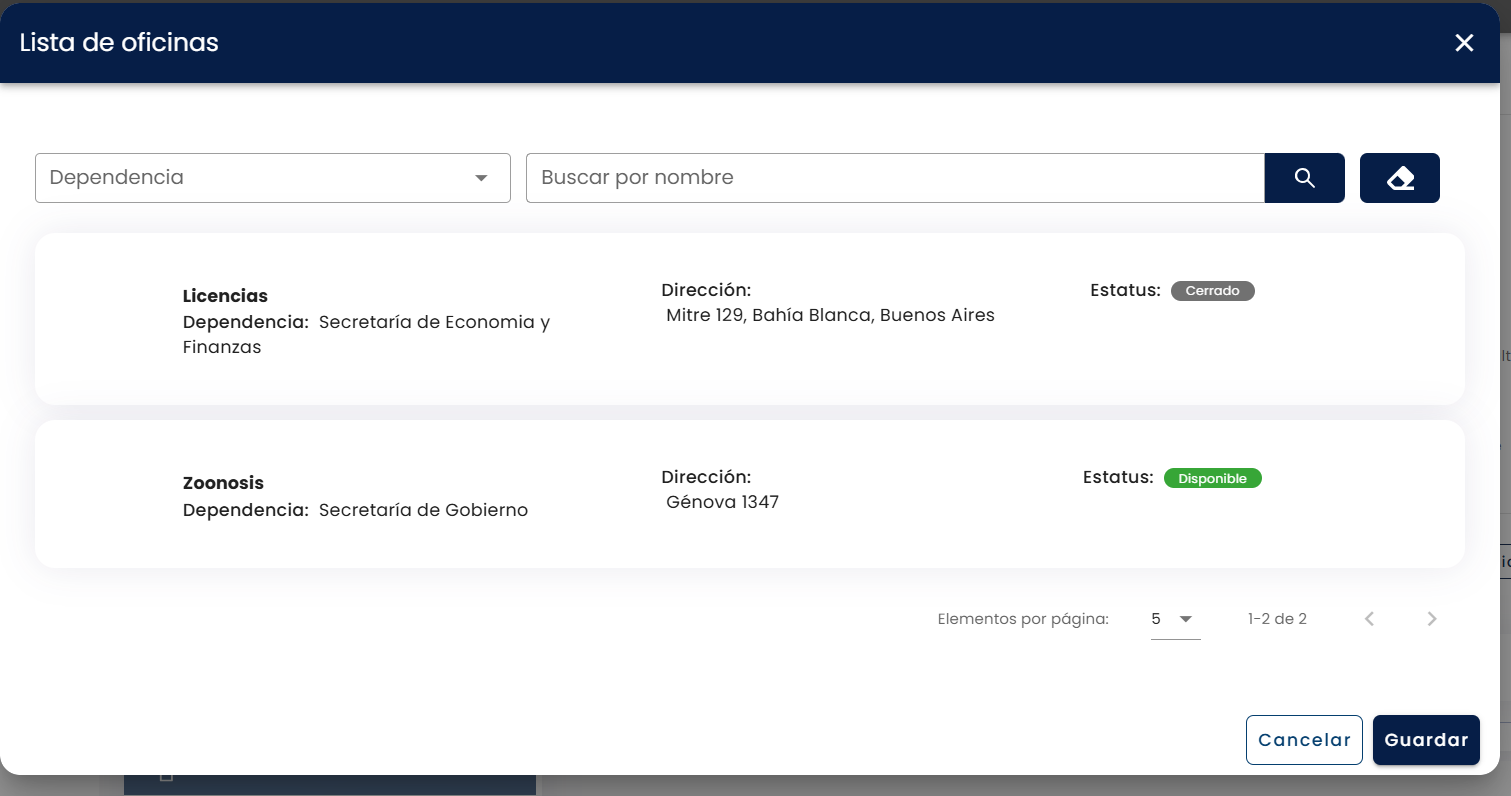Click the Cerrado status badge

(x=1212, y=291)
